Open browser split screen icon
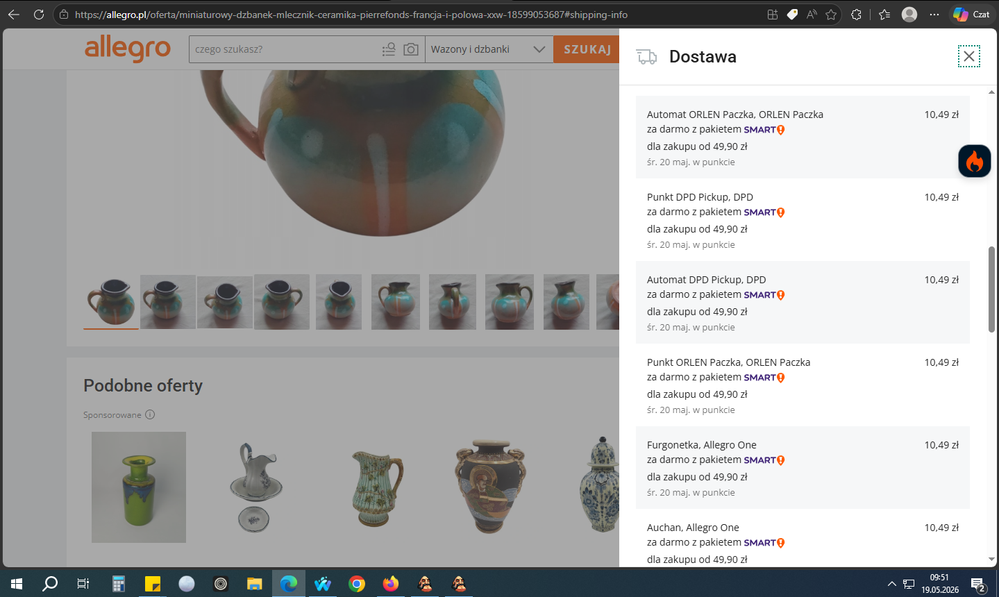The height and width of the screenshot is (597, 999). tap(772, 14)
